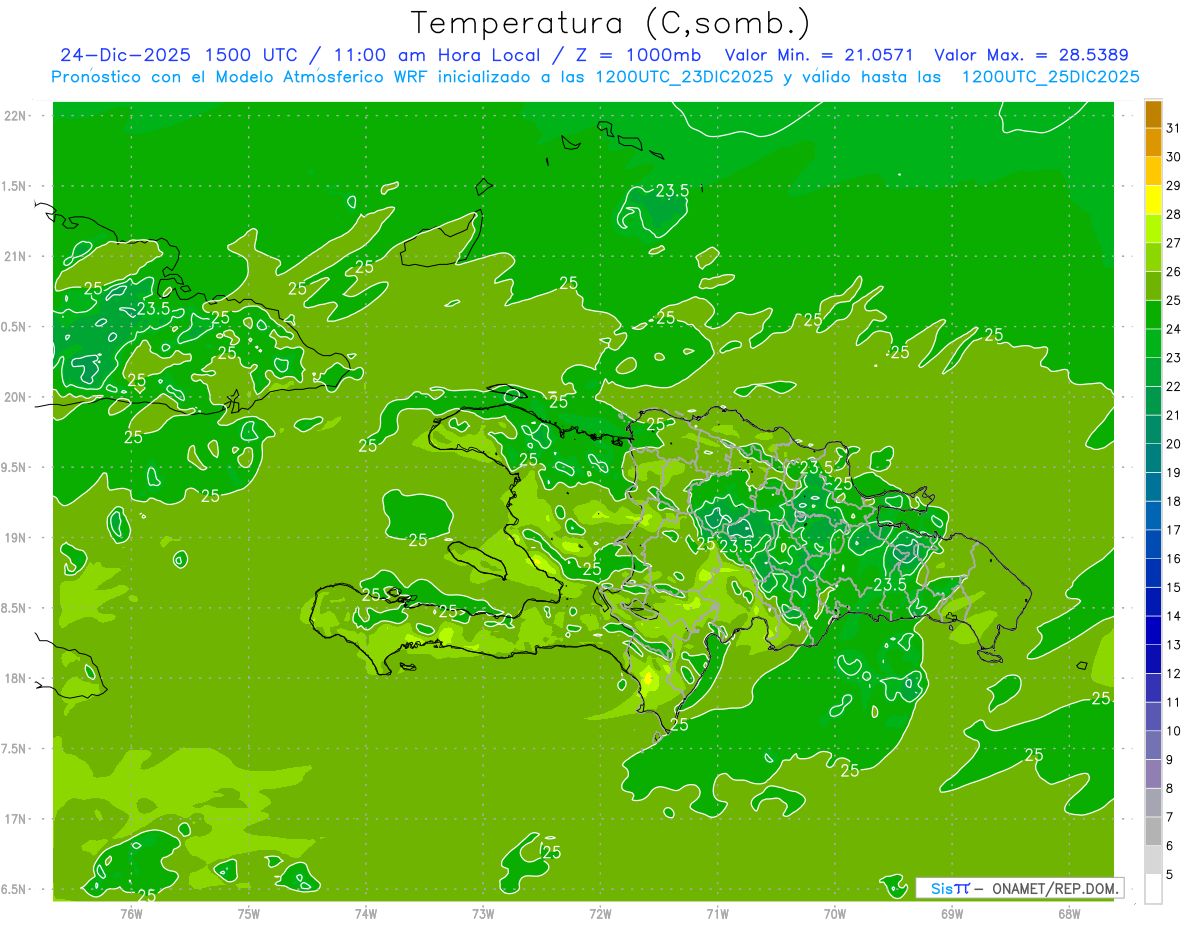The image size is (1200, 927).
Task: Click the legend value 31
Action: (1173, 128)
